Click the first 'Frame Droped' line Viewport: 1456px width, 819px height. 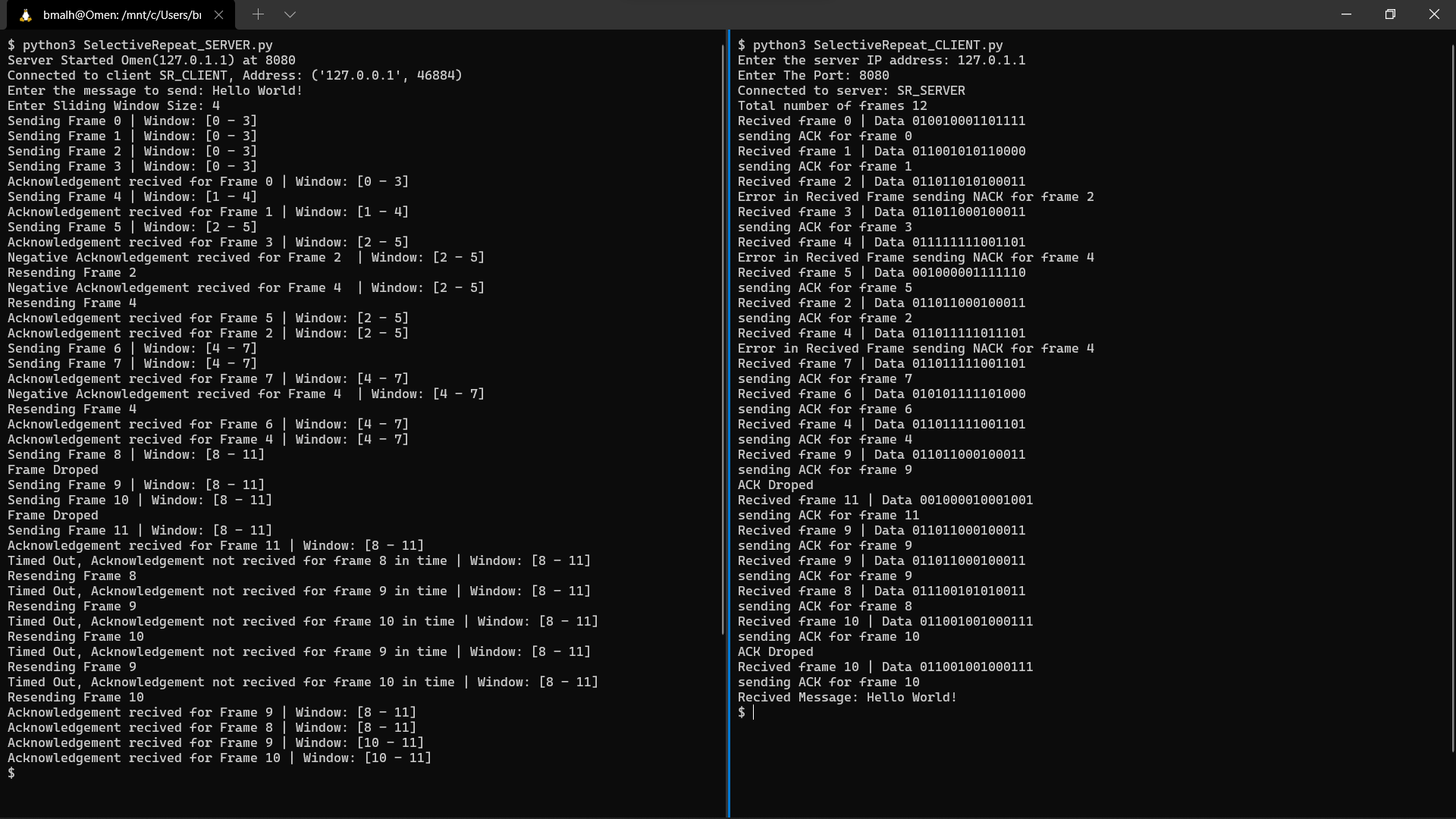point(52,469)
